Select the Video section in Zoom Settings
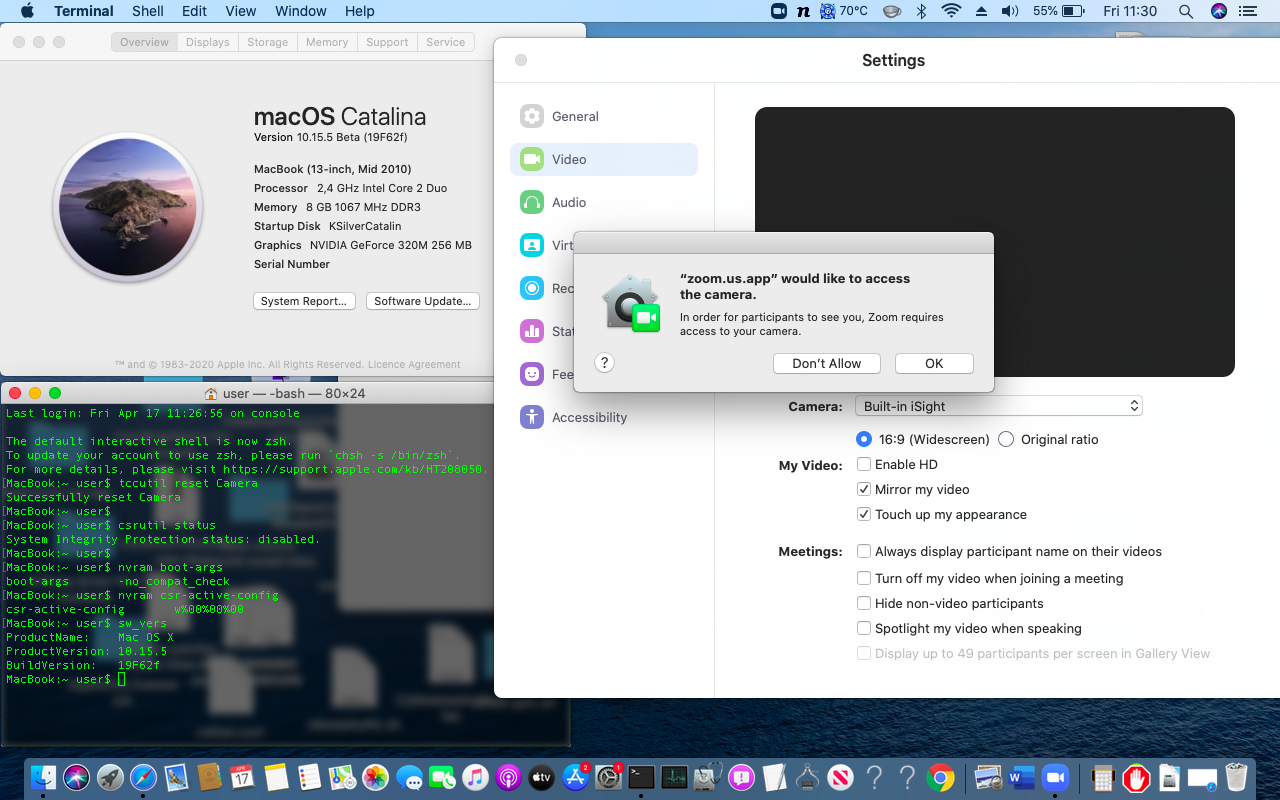The image size is (1280, 800). [x=604, y=159]
